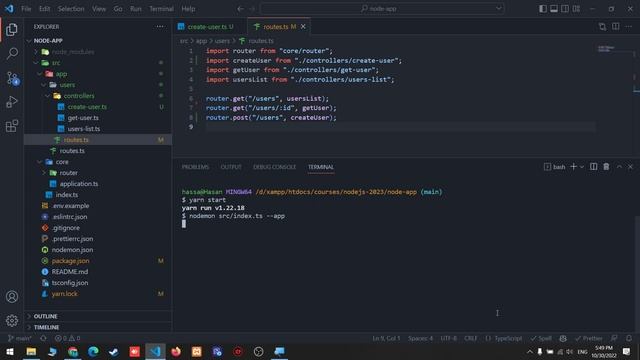Maximize the panel with the up chevron
640x360 pixels.
619,167
